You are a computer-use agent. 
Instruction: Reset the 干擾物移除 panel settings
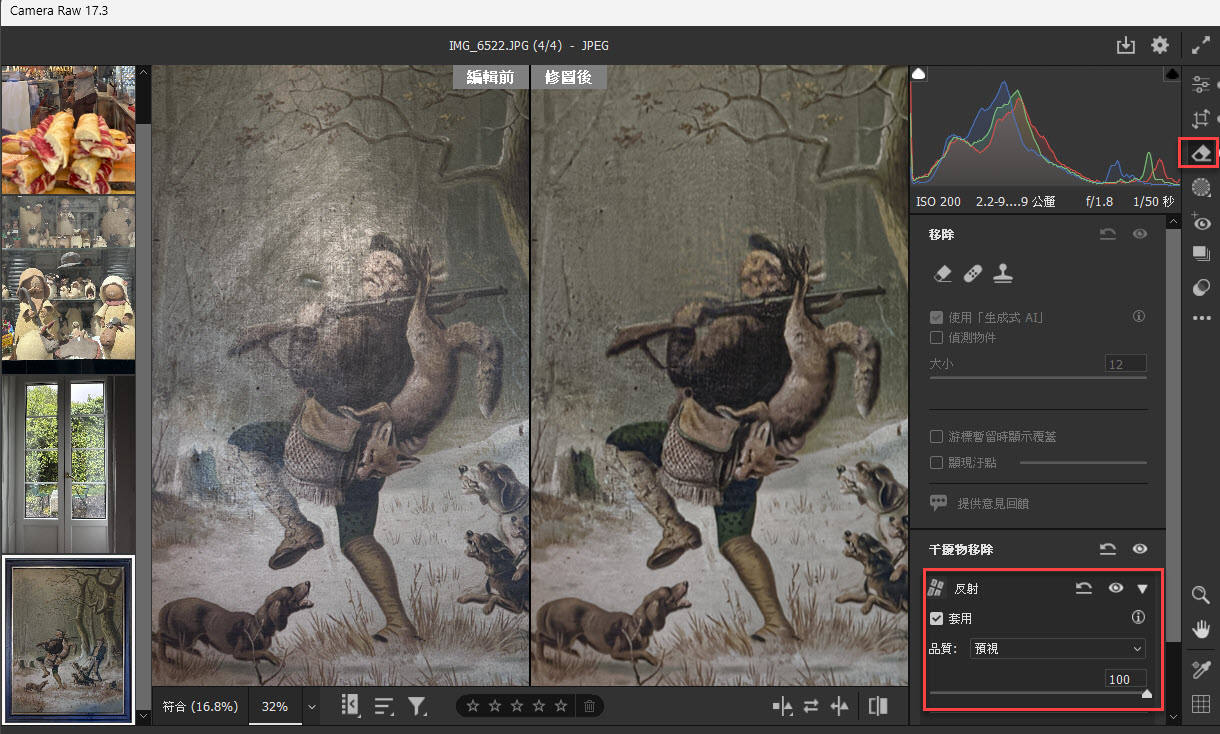click(1108, 549)
